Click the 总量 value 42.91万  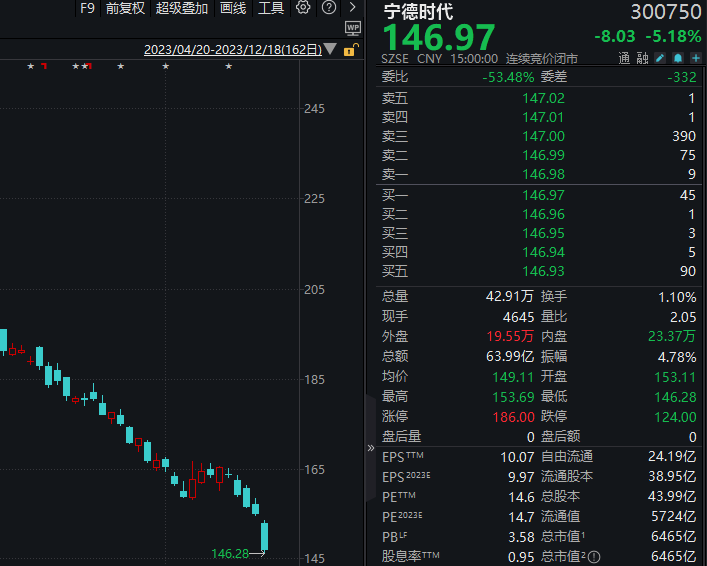click(x=510, y=296)
